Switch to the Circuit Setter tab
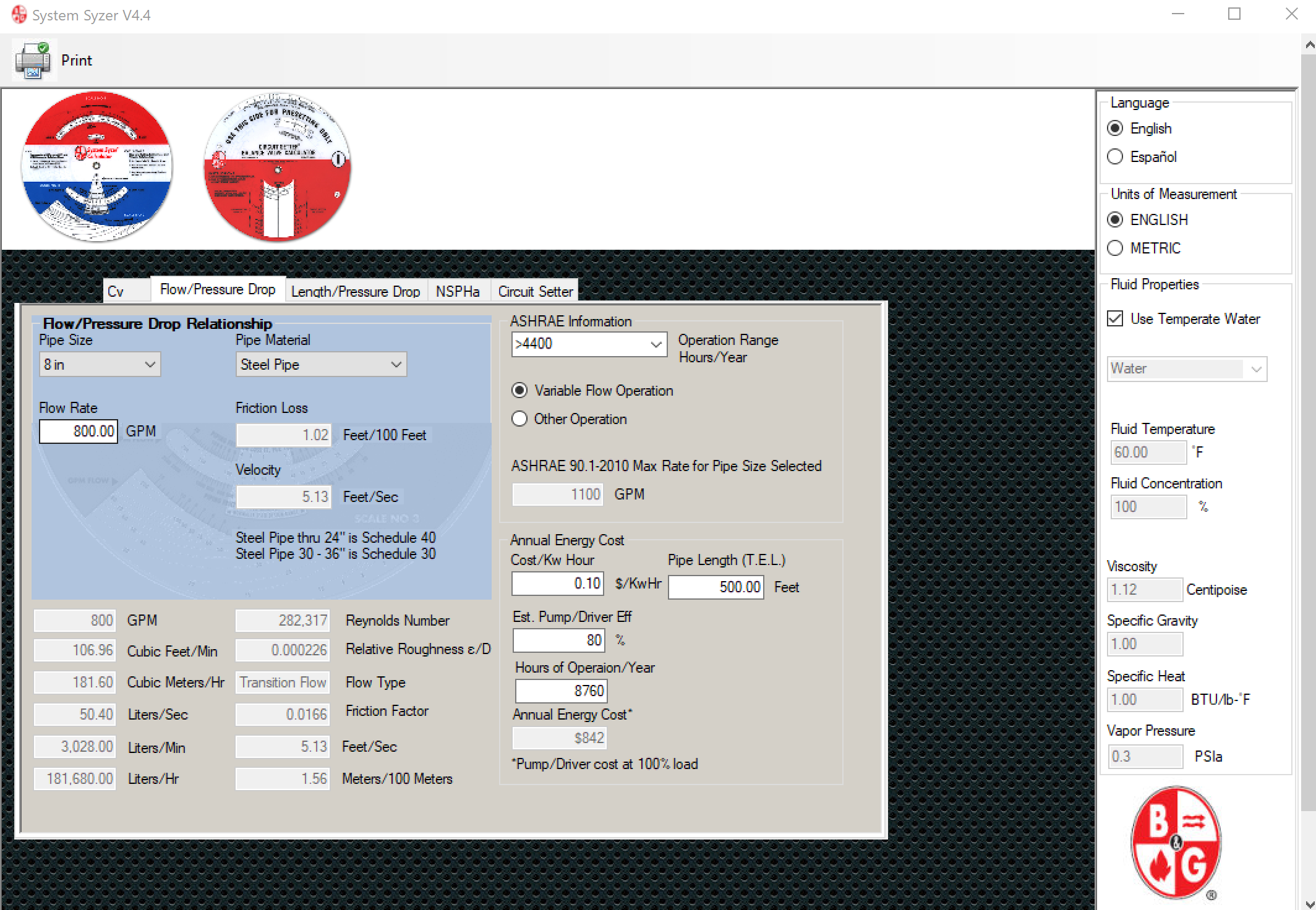Viewport: 1316px width, 910px height. [536, 291]
